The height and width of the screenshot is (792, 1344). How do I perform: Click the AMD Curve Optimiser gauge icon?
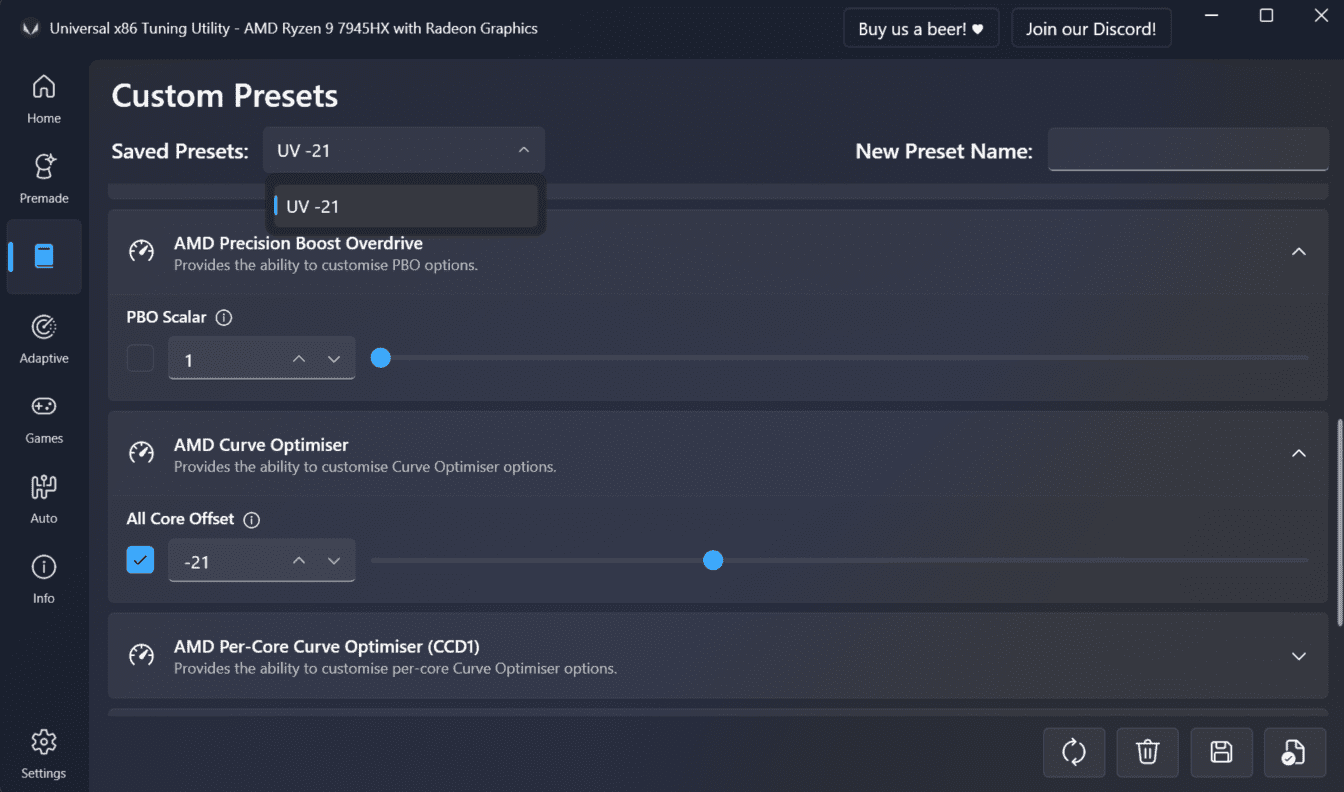142,454
